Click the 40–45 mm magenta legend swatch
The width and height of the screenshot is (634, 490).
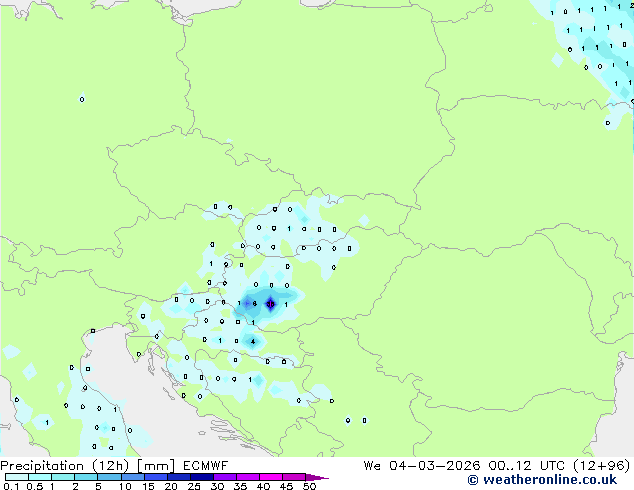(271, 477)
